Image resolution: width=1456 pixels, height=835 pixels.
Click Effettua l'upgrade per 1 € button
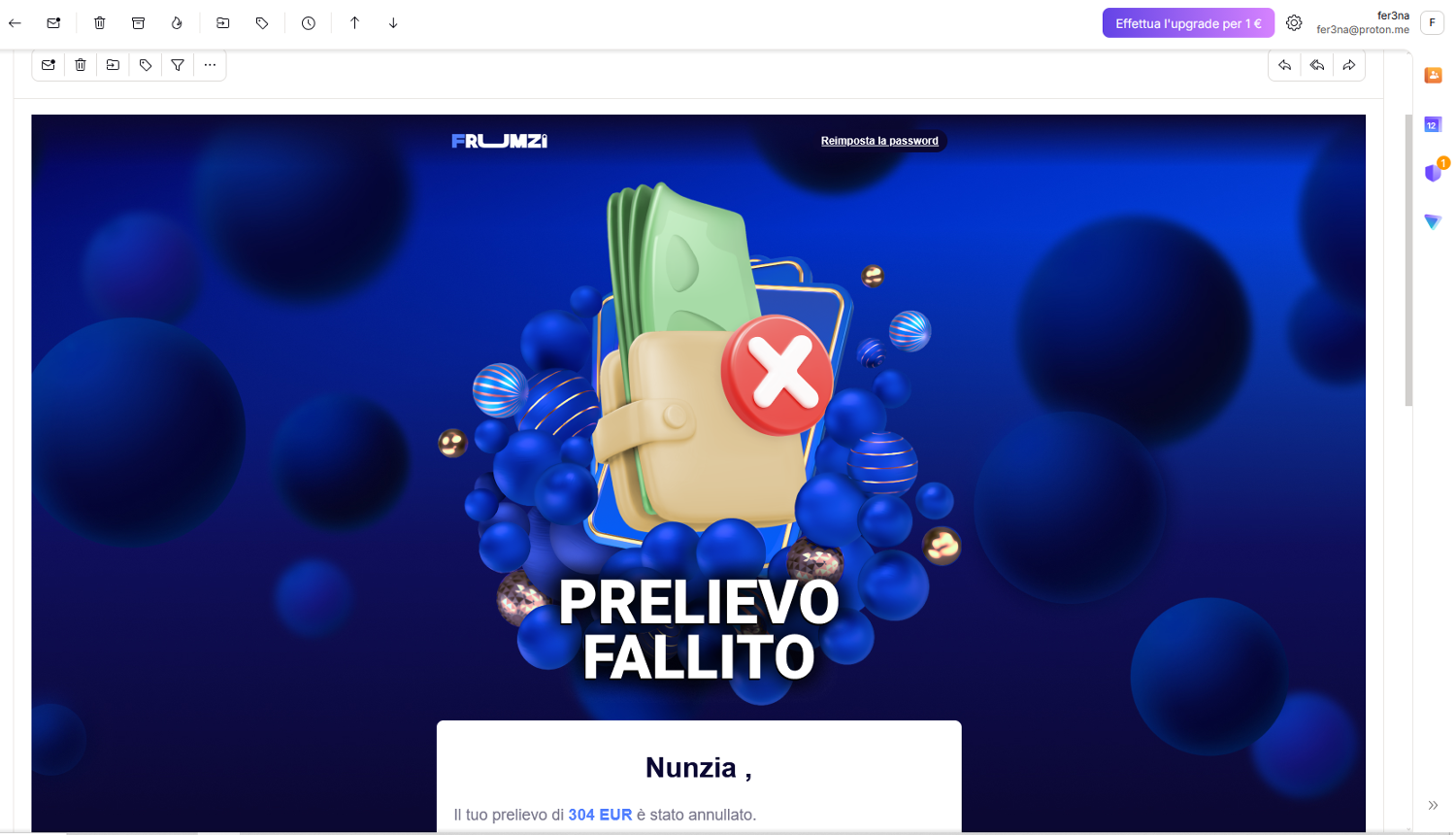coord(1188,23)
